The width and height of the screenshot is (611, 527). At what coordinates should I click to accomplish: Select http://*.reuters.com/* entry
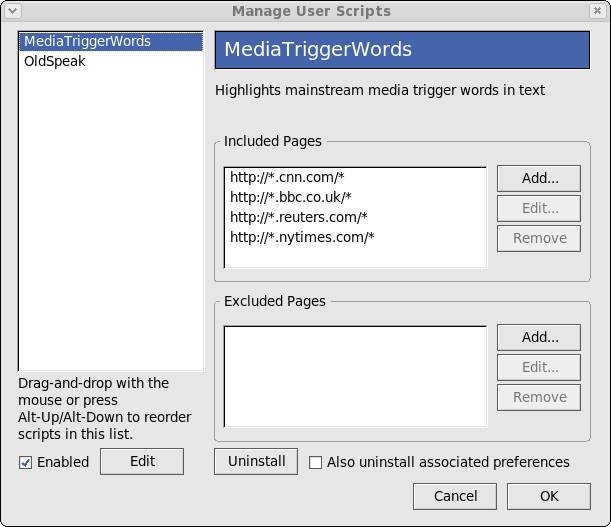click(x=355, y=217)
